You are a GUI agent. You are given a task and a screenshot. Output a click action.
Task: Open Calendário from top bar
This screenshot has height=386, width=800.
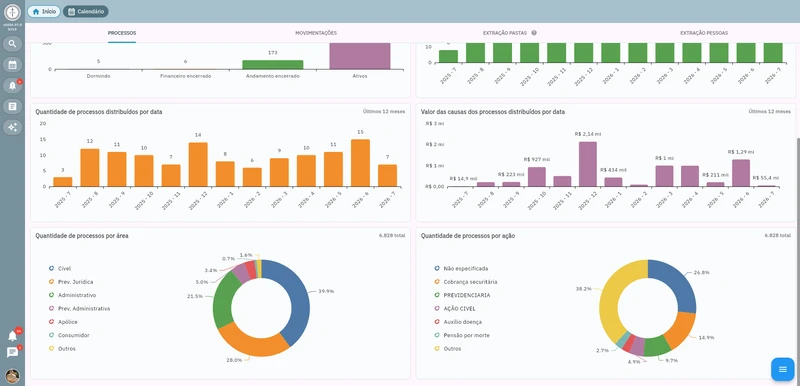(x=86, y=11)
